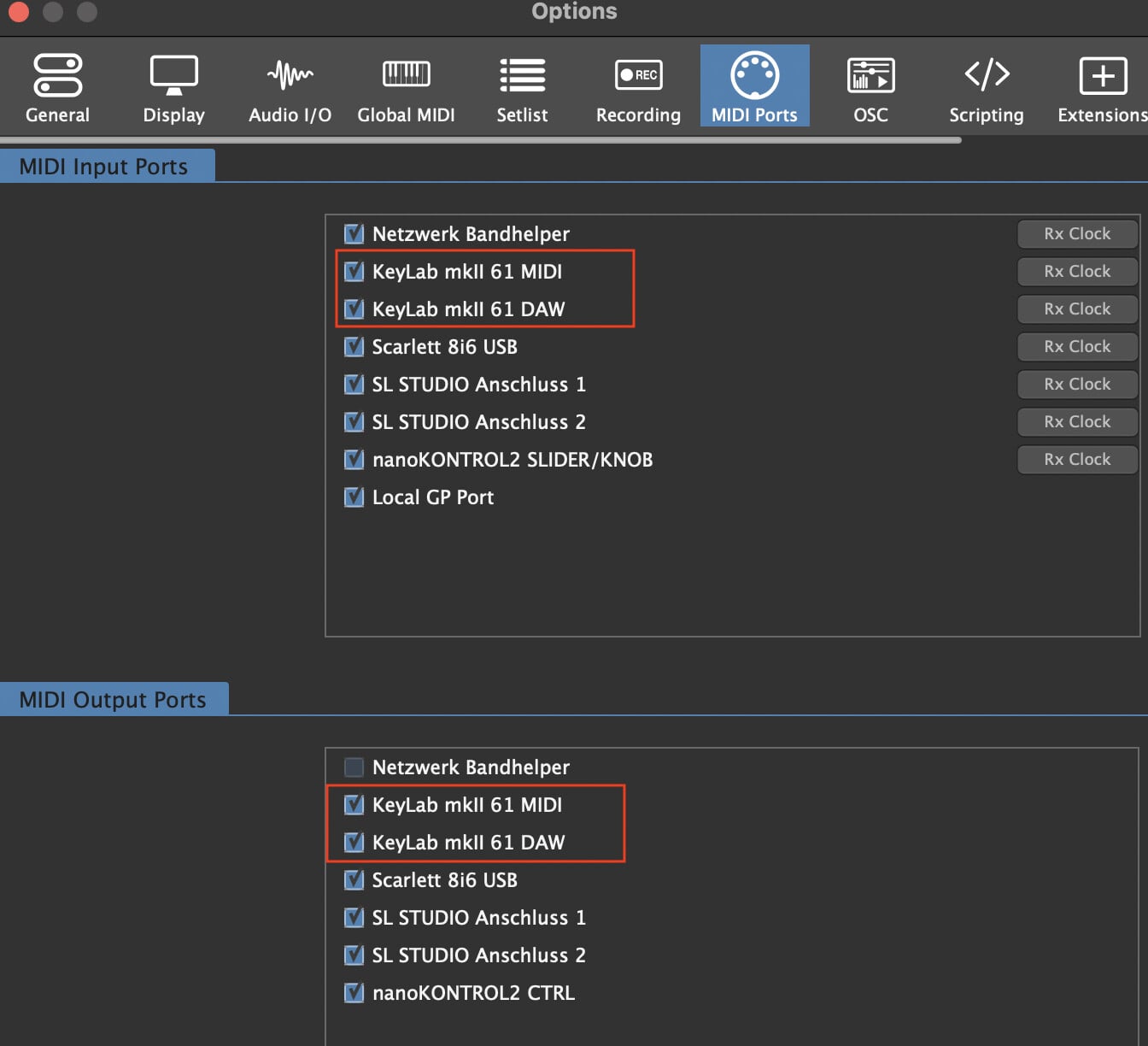Enable Netzwerk Bandhelper output port checkbox
Viewport: 1148px width, 1046px height.
[354, 767]
